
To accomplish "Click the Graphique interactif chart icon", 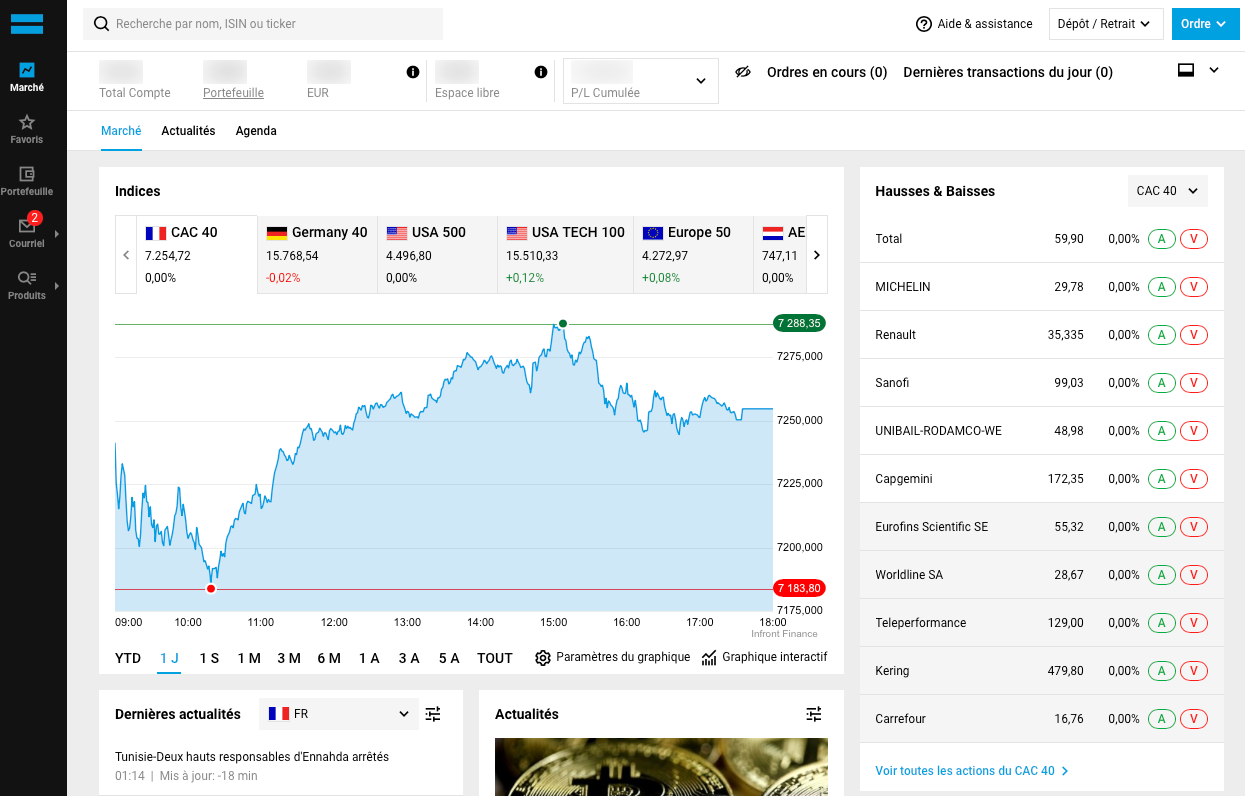I will [x=709, y=658].
